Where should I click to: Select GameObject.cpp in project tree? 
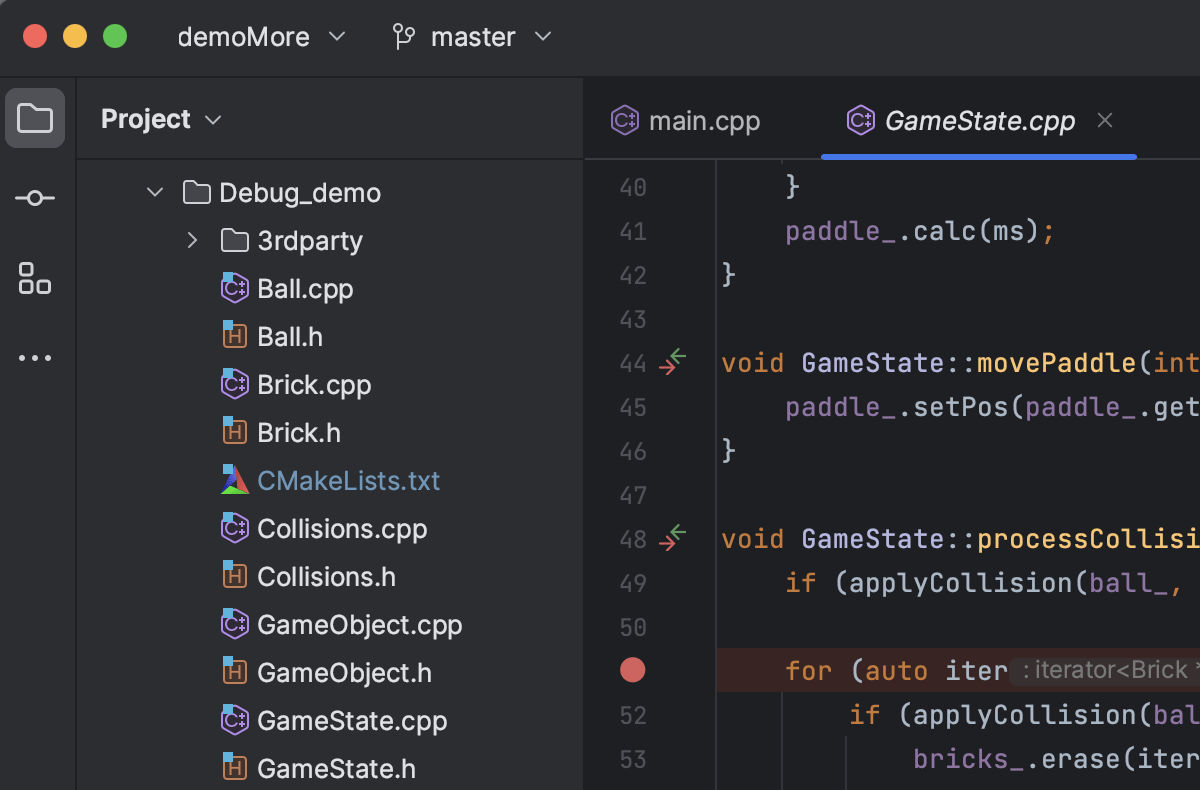[x=360, y=625]
